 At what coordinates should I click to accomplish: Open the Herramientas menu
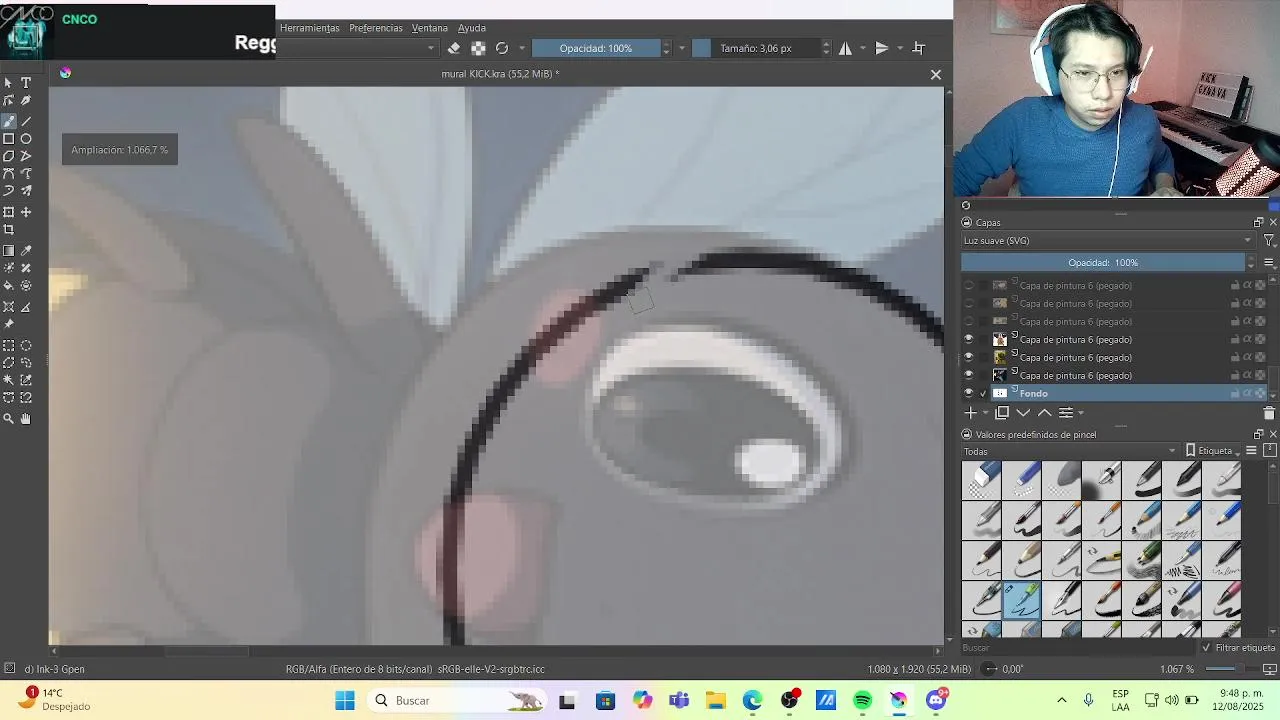[309, 28]
